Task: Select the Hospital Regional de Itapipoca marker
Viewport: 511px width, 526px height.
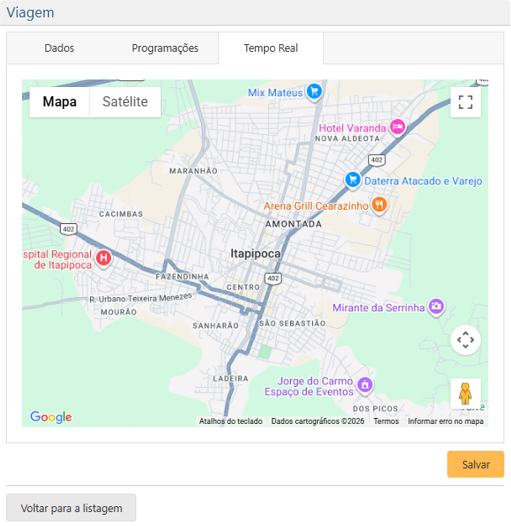Action: point(104,258)
